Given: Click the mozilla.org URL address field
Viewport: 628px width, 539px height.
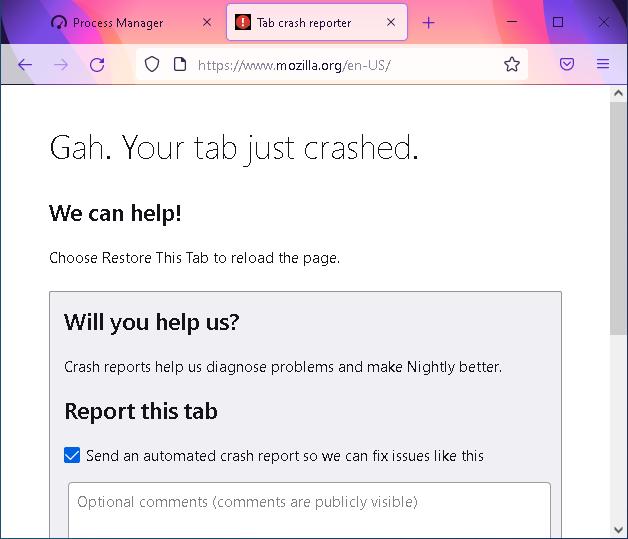Looking at the screenshot, I should tap(340, 64).
